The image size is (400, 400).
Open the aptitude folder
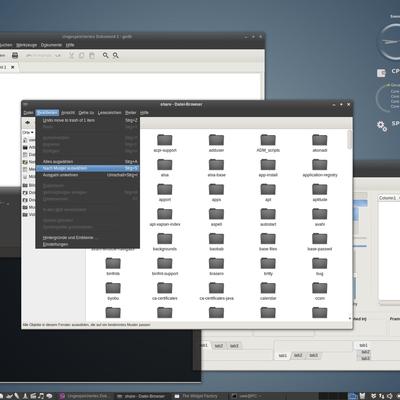point(320,193)
